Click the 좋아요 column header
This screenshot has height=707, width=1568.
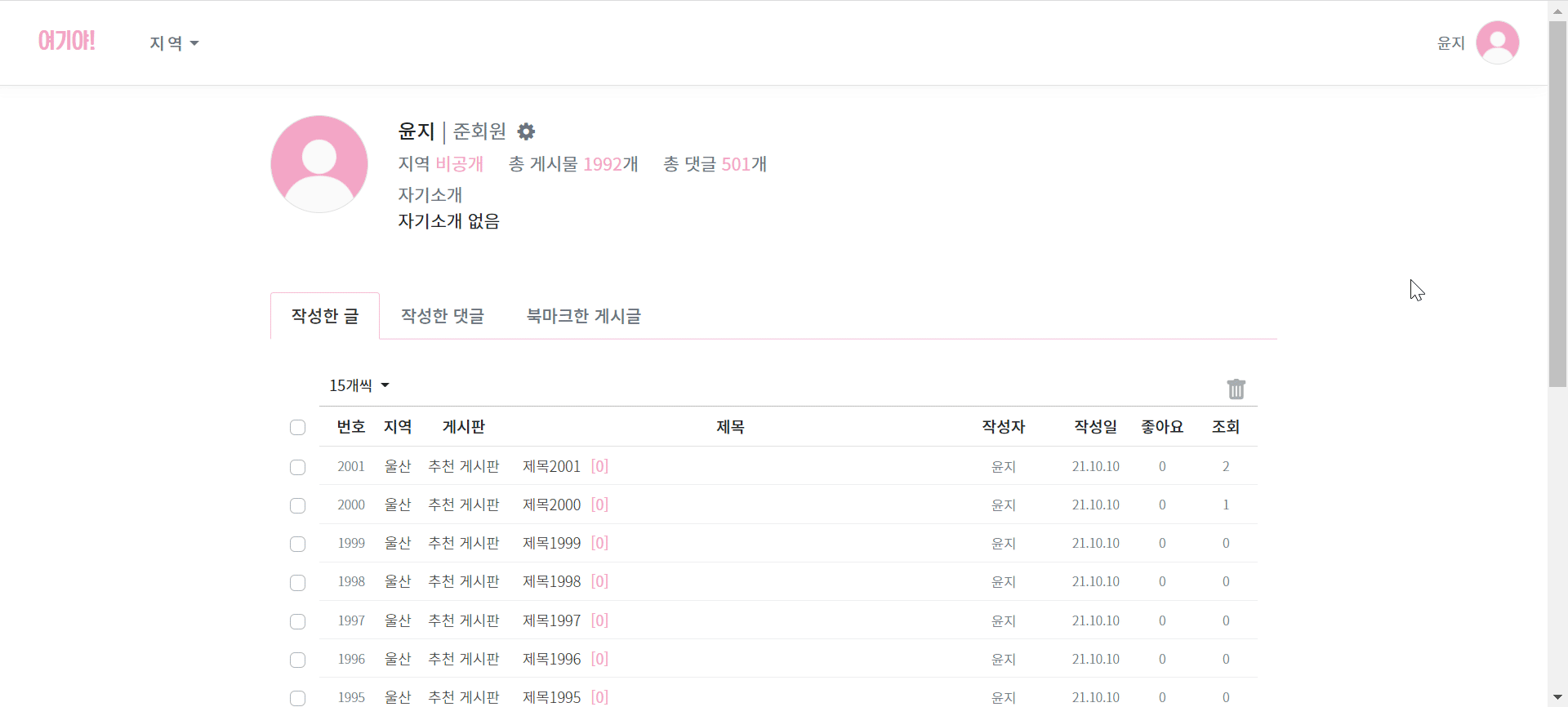pos(1162,427)
